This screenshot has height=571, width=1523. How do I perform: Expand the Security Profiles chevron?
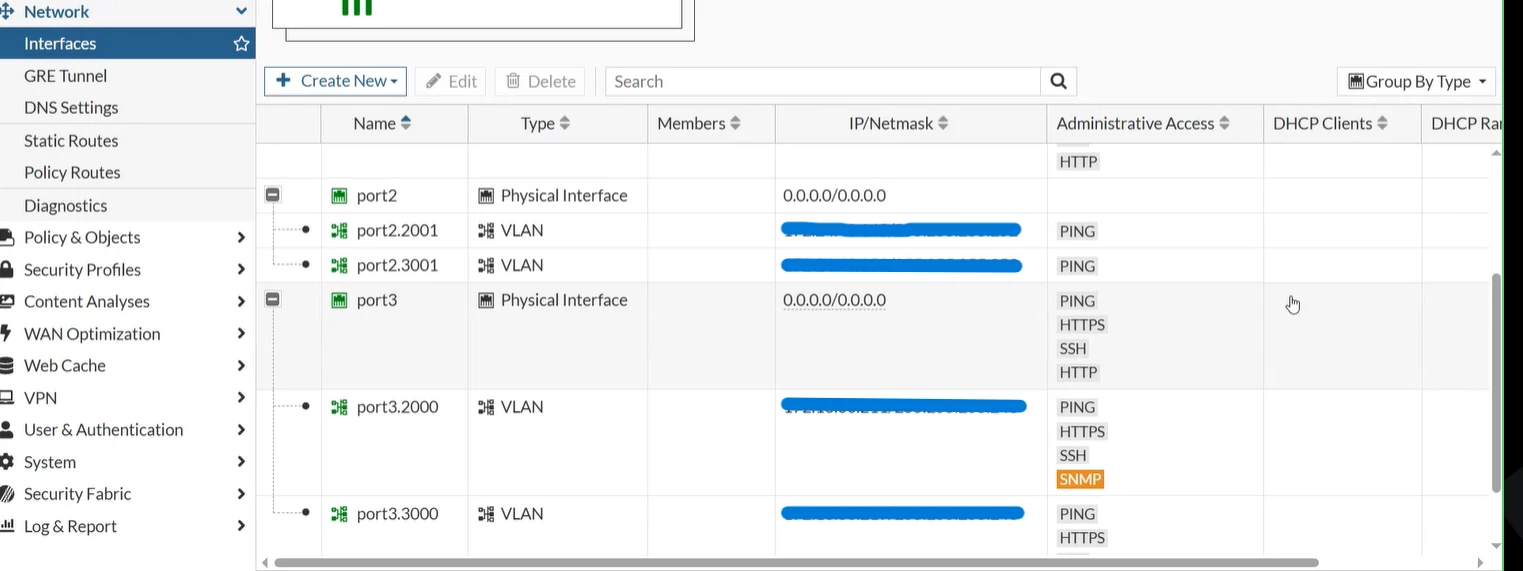240,269
